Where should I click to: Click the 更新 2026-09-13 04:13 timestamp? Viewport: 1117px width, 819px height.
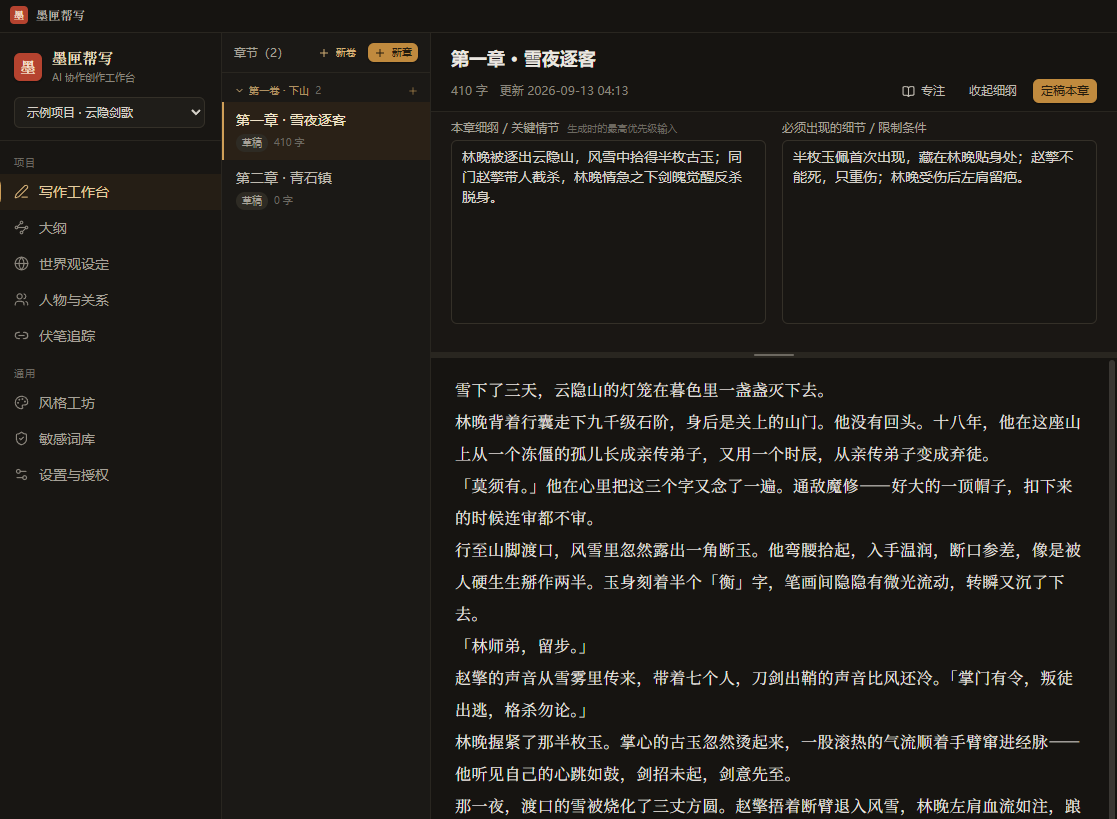[x=563, y=91]
